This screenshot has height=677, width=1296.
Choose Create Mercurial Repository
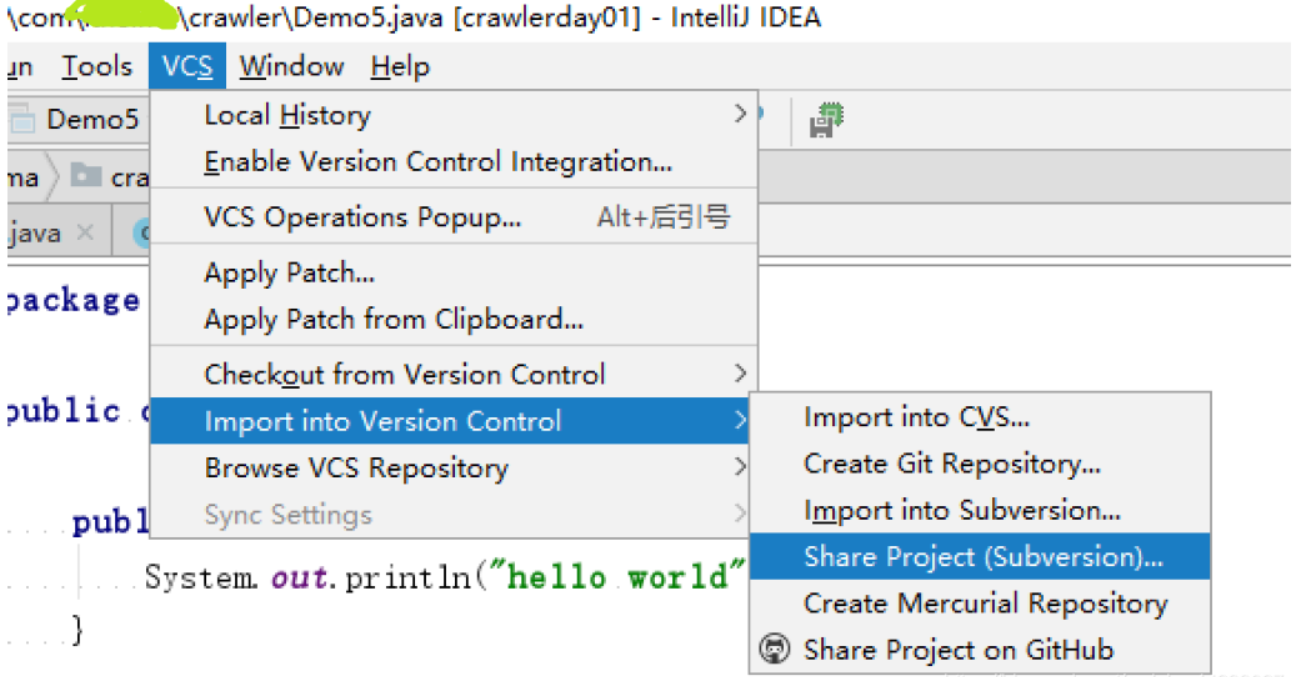(x=985, y=604)
